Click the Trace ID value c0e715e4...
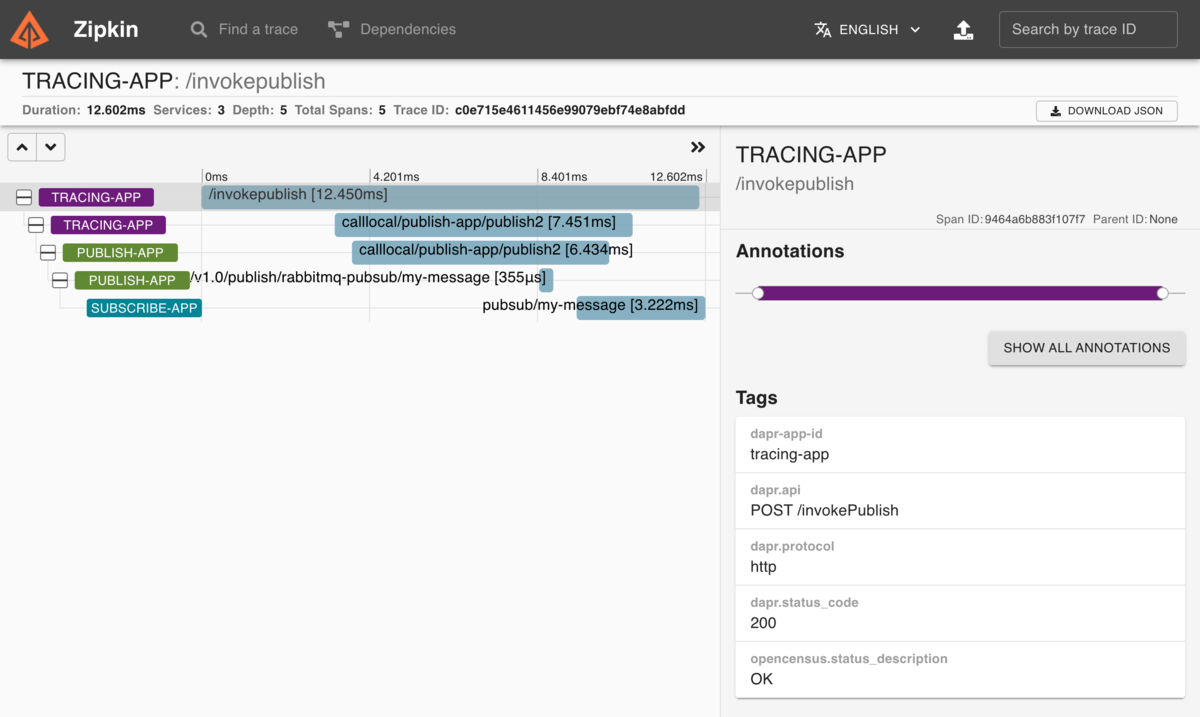1200x717 pixels. coord(570,110)
